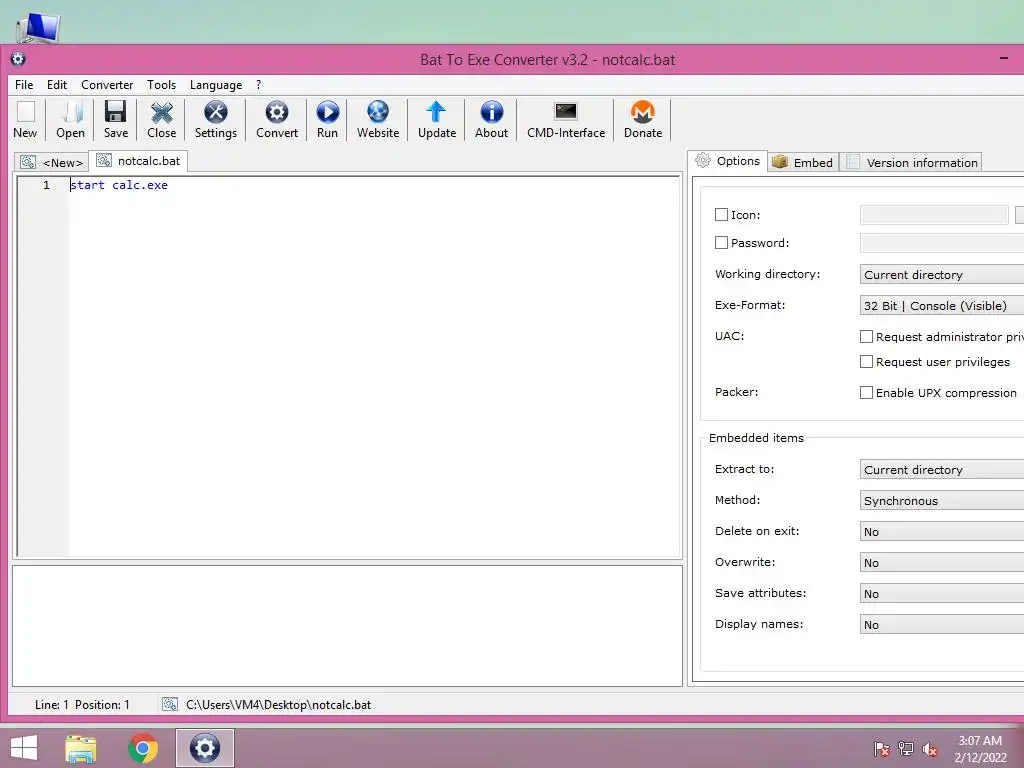The image size is (1024, 768).
Task: Open the Save attributes dropdown
Action: click(x=942, y=594)
